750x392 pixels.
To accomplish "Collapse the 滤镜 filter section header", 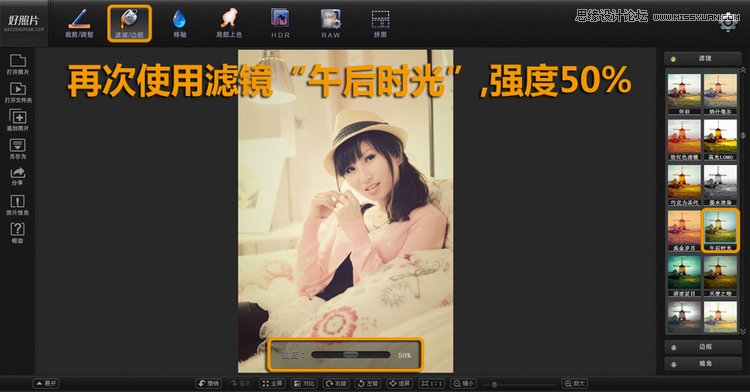I will tap(703, 58).
